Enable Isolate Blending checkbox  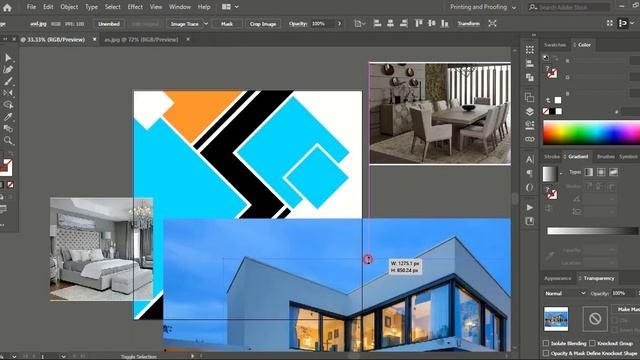[546, 343]
